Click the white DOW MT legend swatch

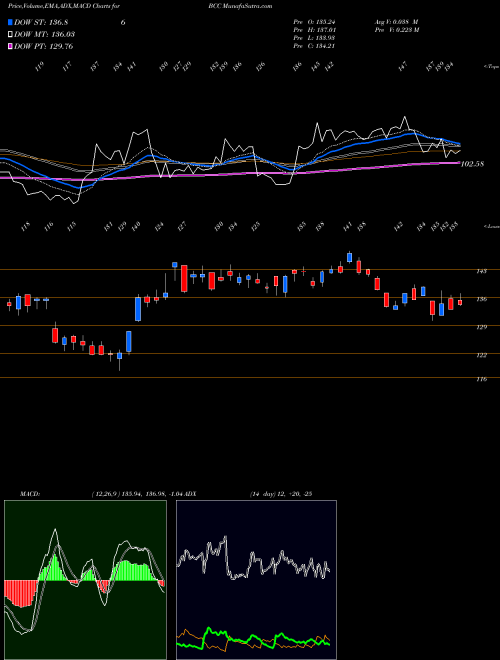[10, 34]
